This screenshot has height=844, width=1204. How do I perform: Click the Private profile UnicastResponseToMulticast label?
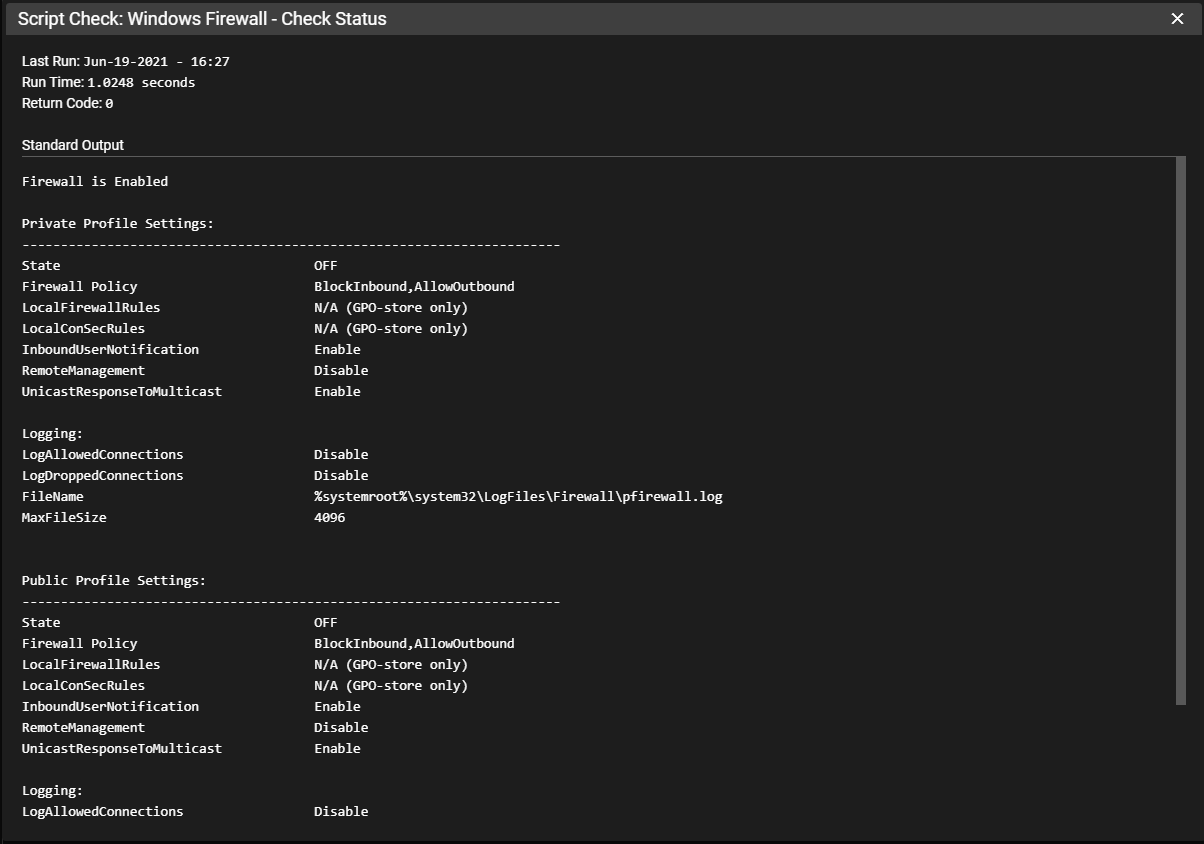(122, 392)
